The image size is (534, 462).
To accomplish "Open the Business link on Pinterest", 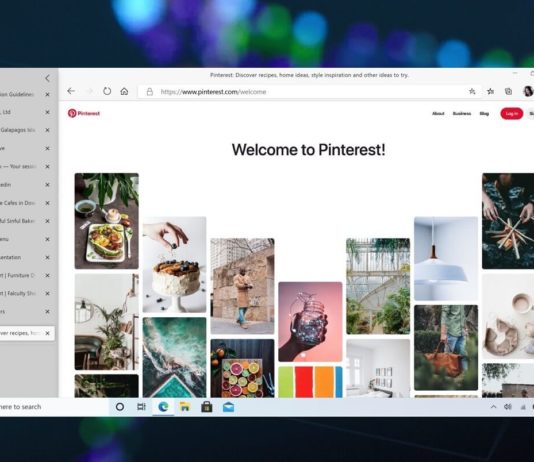I will click(462, 113).
